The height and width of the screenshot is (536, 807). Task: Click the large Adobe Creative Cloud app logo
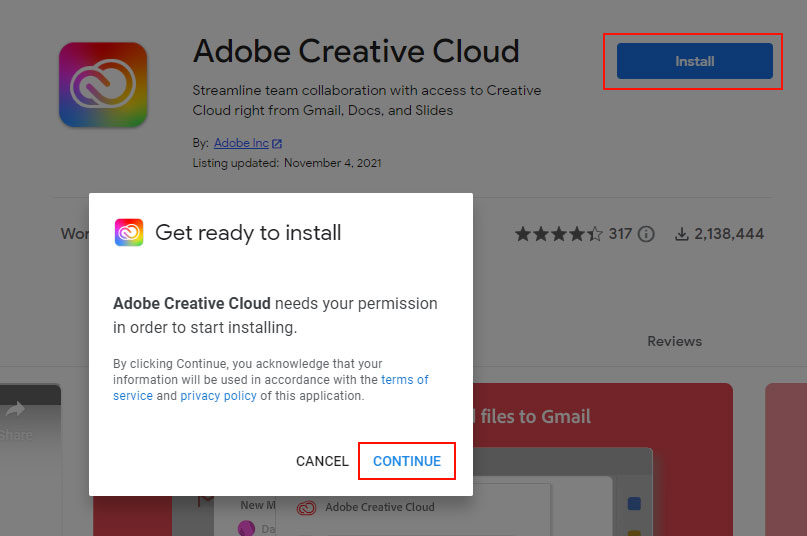coord(103,84)
